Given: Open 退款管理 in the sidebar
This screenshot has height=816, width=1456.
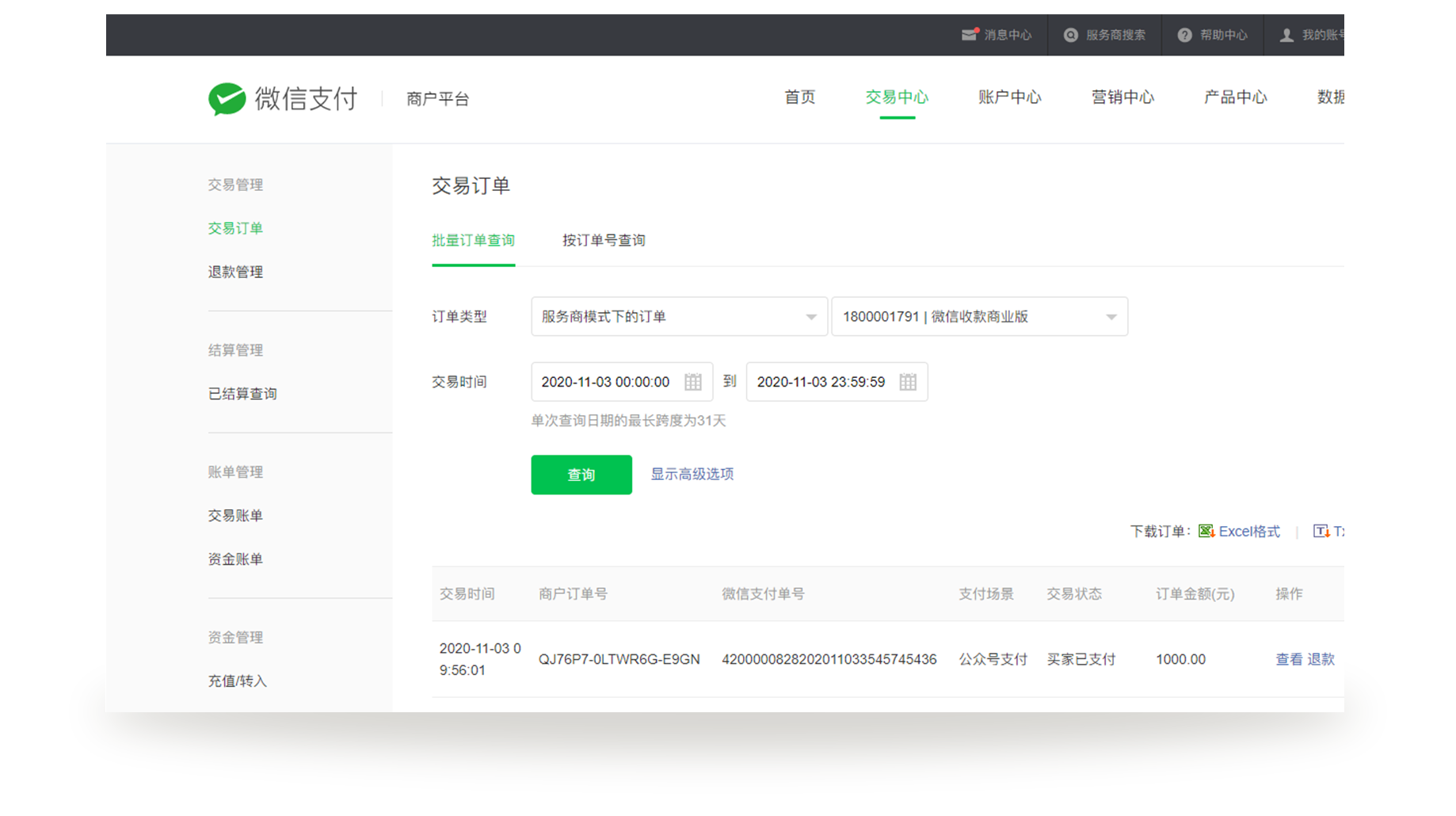Looking at the screenshot, I should coord(235,272).
